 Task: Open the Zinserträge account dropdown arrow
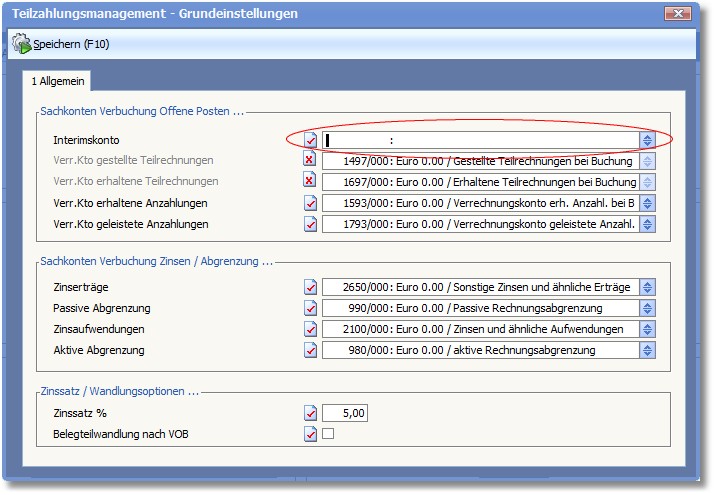(647, 287)
